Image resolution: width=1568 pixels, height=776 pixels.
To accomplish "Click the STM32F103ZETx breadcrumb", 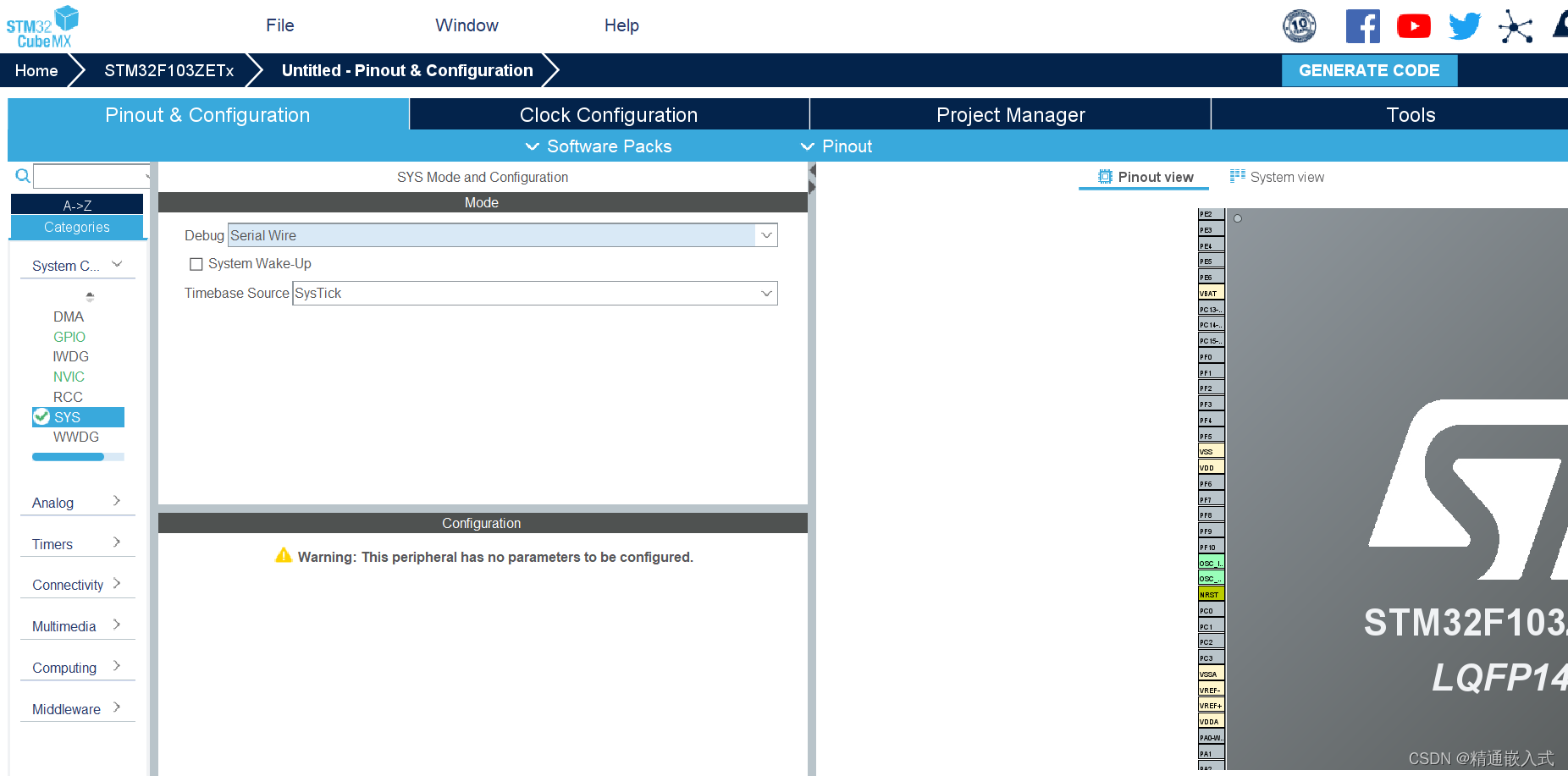I will pyautogui.click(x=168, y=70).
